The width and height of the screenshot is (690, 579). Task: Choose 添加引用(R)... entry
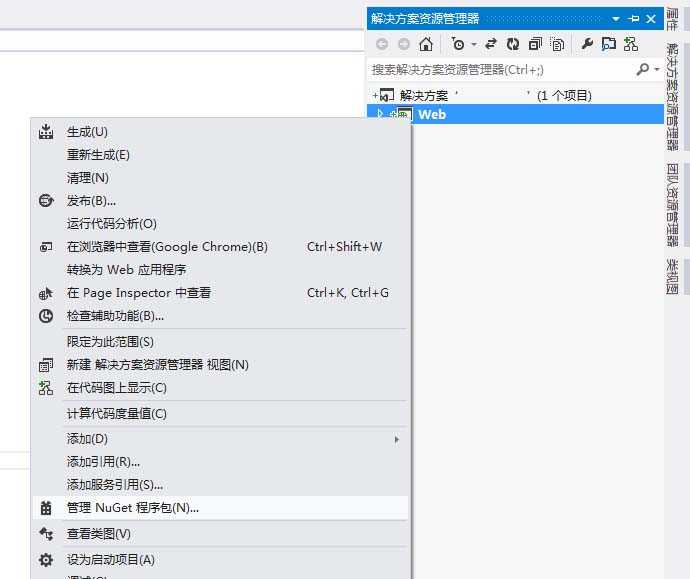(220, 462)
